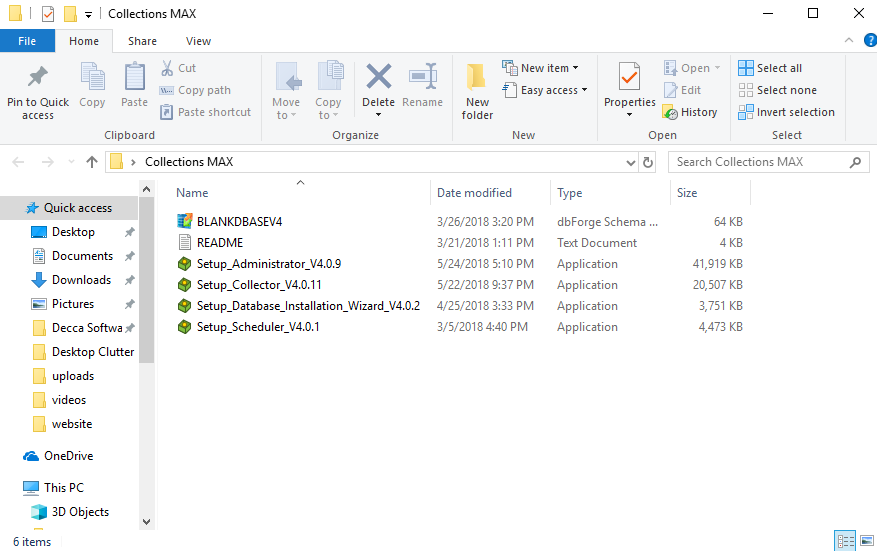Create a New folder
This screenshot has height=551, width=877.
pos(477,92)
